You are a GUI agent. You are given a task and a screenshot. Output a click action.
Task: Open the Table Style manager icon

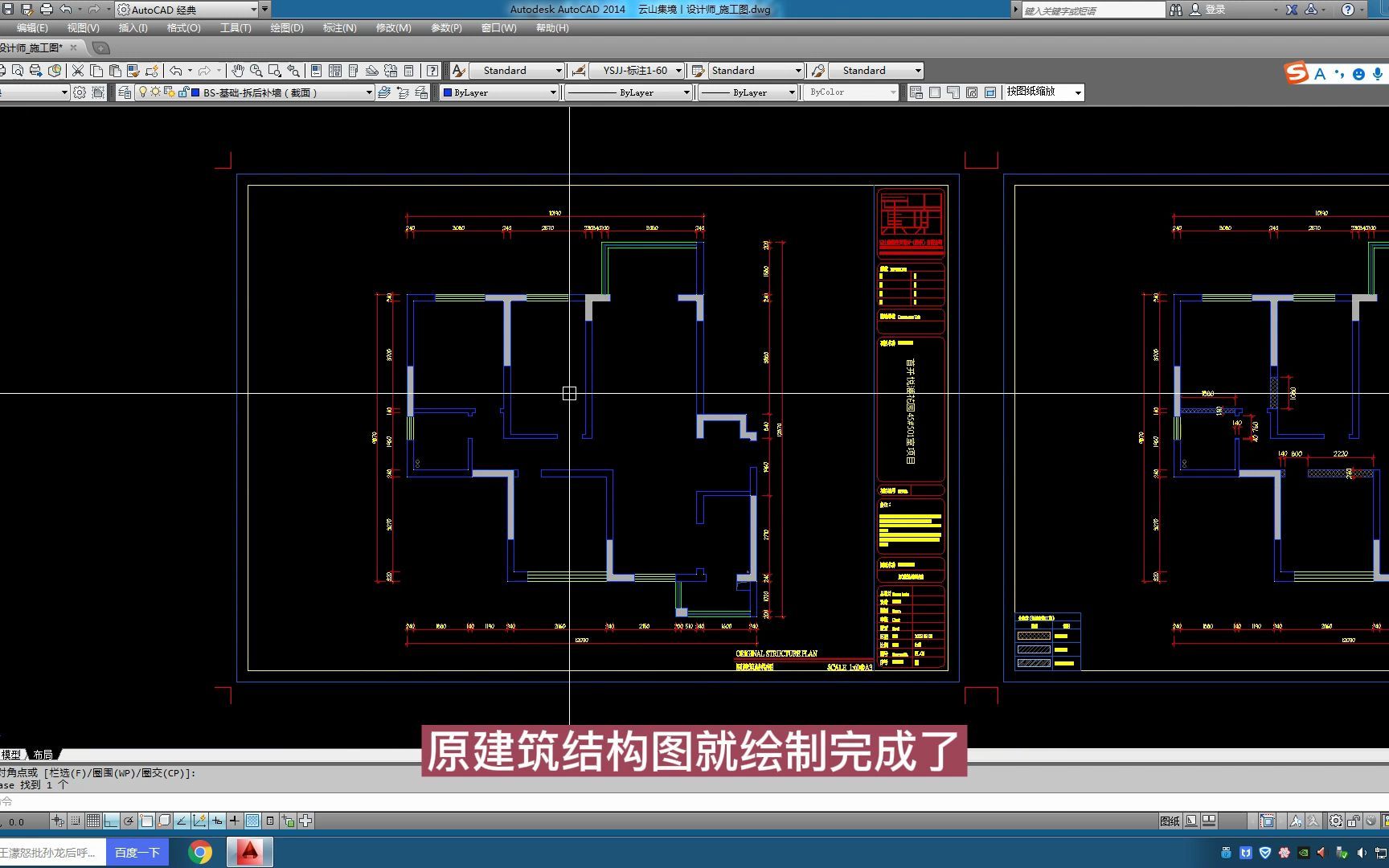point(698,71)
